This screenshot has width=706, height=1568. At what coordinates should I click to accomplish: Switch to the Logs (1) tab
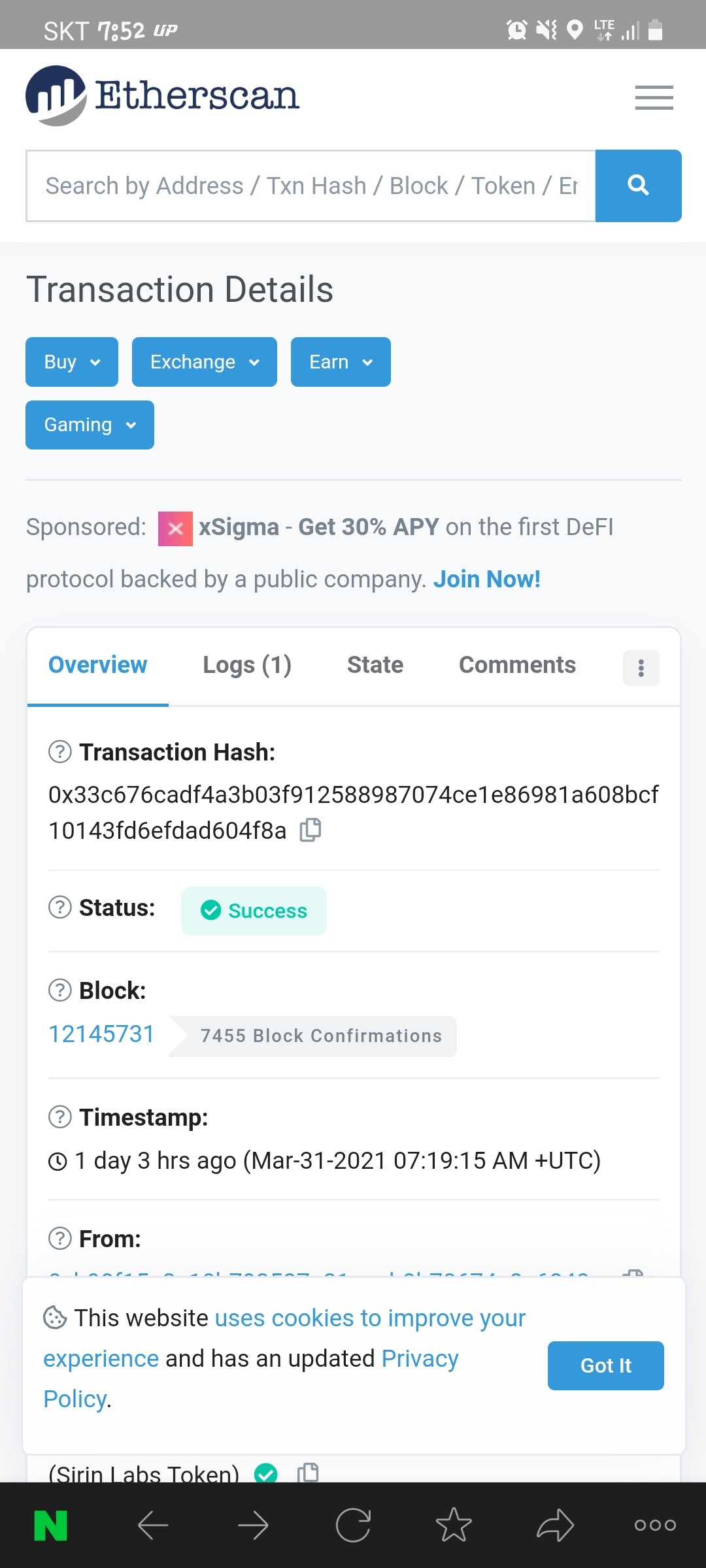tap(247, 665)
